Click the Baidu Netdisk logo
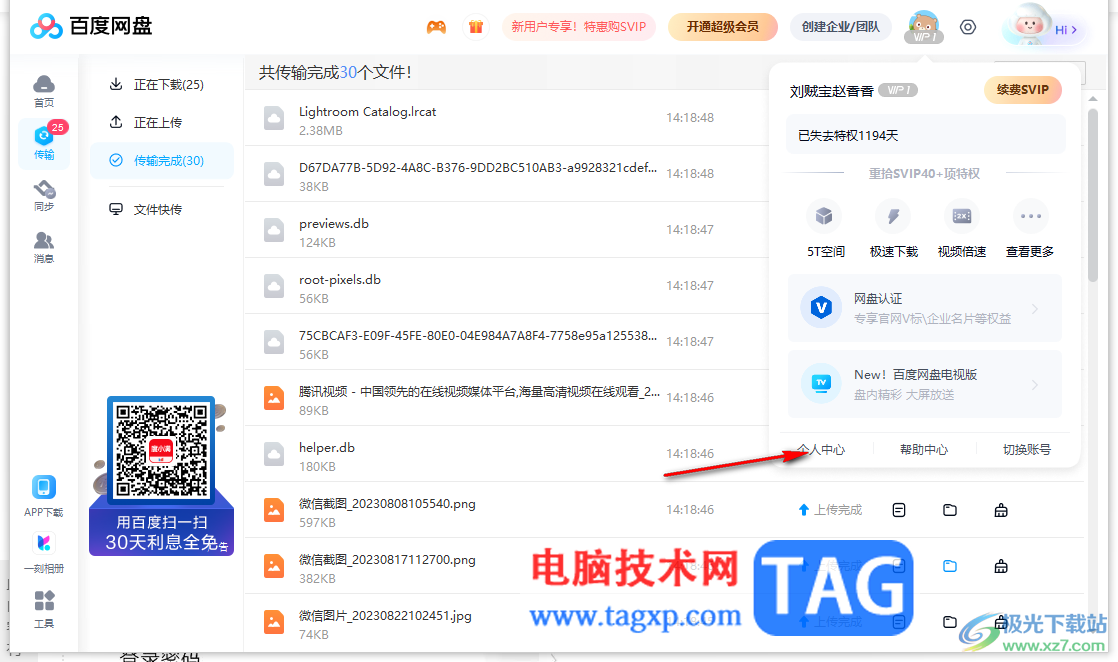Screen dimensions: 1118x662 [x=91, y=26]
